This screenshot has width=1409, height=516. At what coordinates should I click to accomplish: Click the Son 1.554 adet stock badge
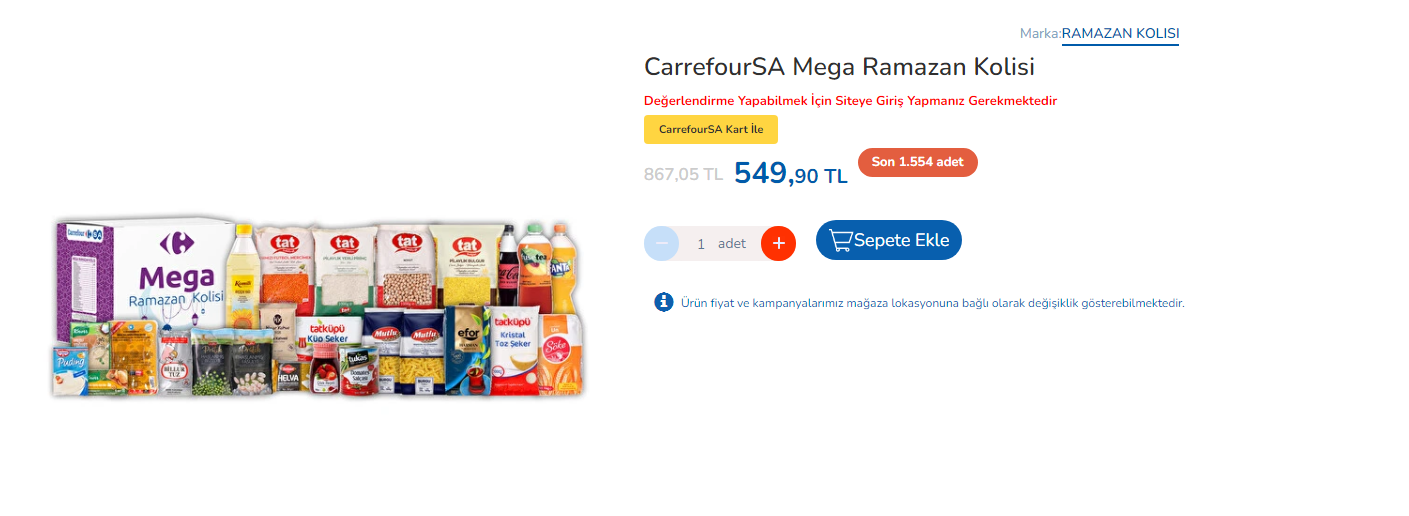917,163
